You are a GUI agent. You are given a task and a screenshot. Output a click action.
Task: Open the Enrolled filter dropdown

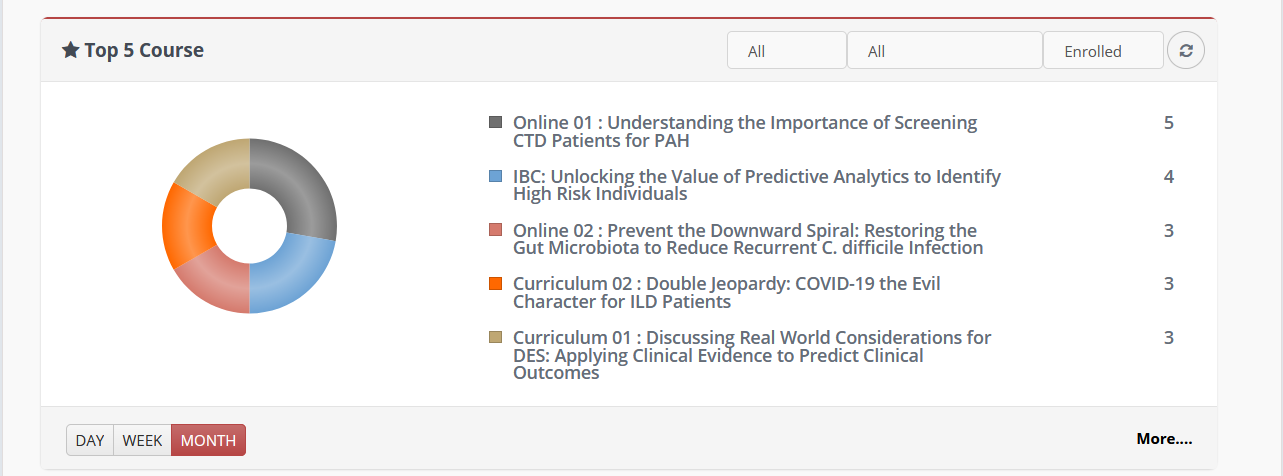click(x=1103, y=51)
